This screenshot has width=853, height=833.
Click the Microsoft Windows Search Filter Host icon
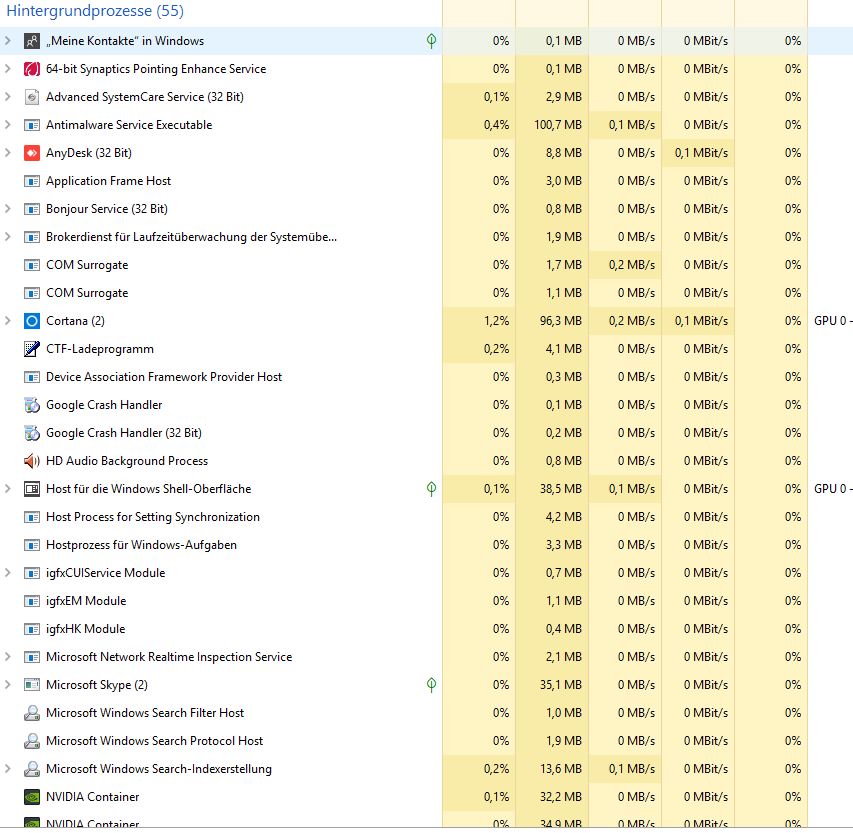point(32,713)
